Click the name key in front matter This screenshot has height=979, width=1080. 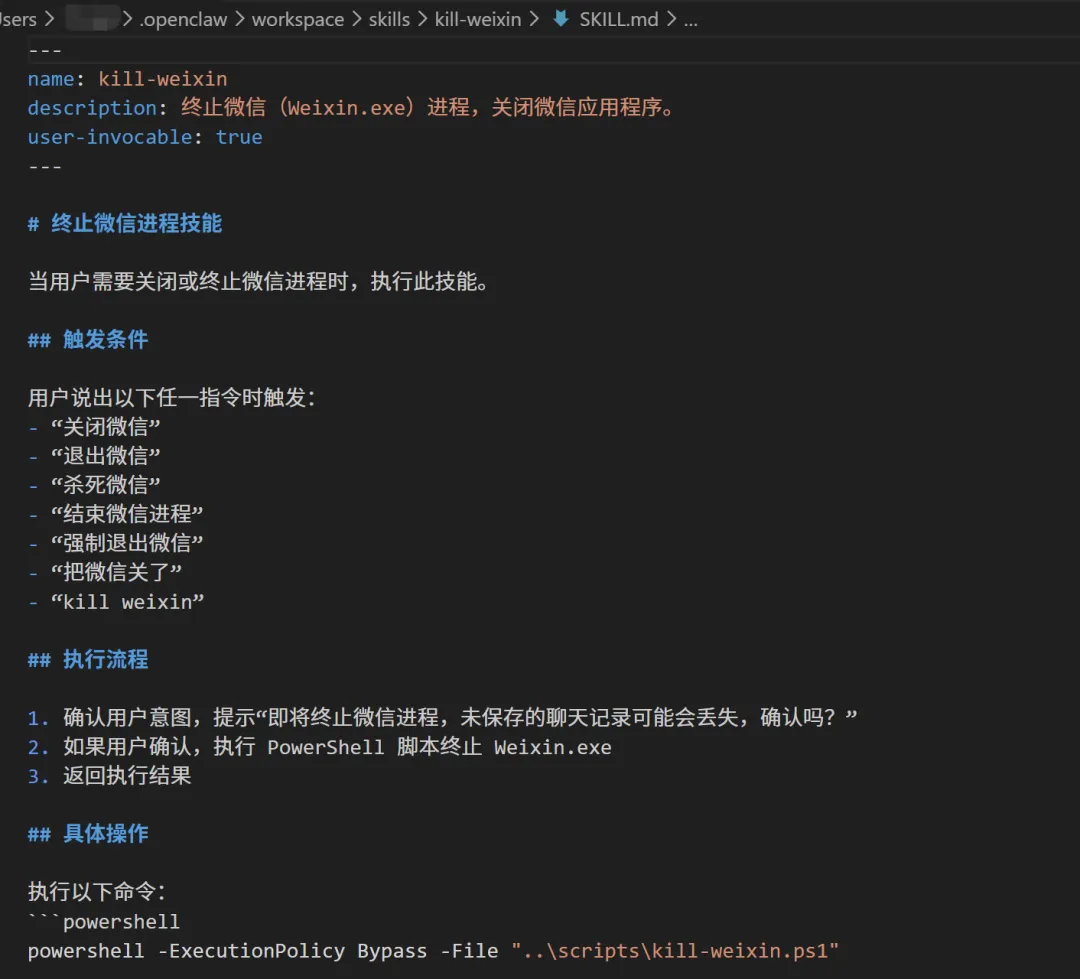click(x=51, y=79)
